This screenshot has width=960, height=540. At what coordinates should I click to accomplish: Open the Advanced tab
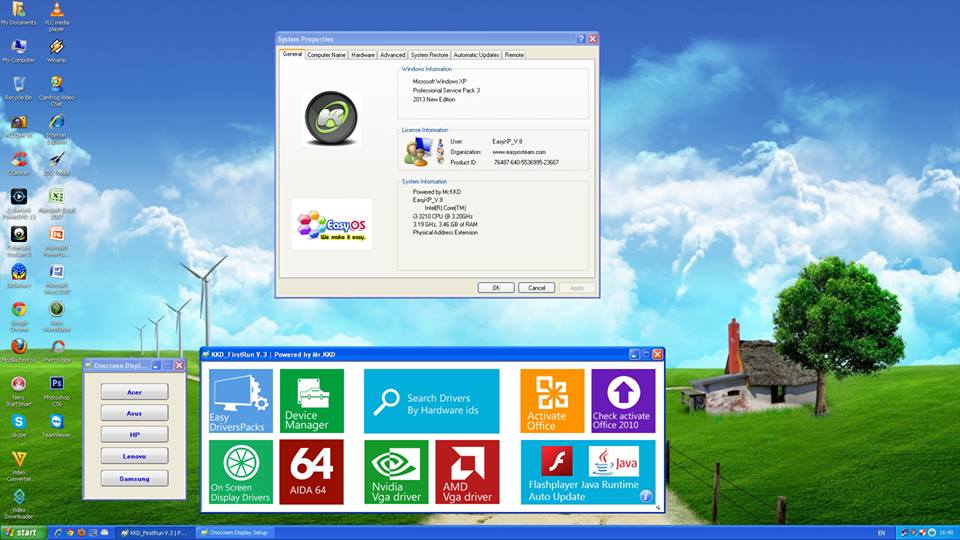[392, 54]
